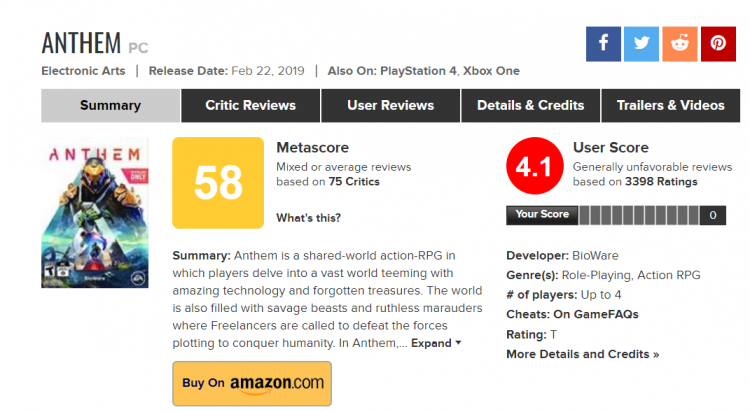Click the yellow Metascore 58 badge
The width and height of the screenshot is (750, 412).
tap(218, 182)
